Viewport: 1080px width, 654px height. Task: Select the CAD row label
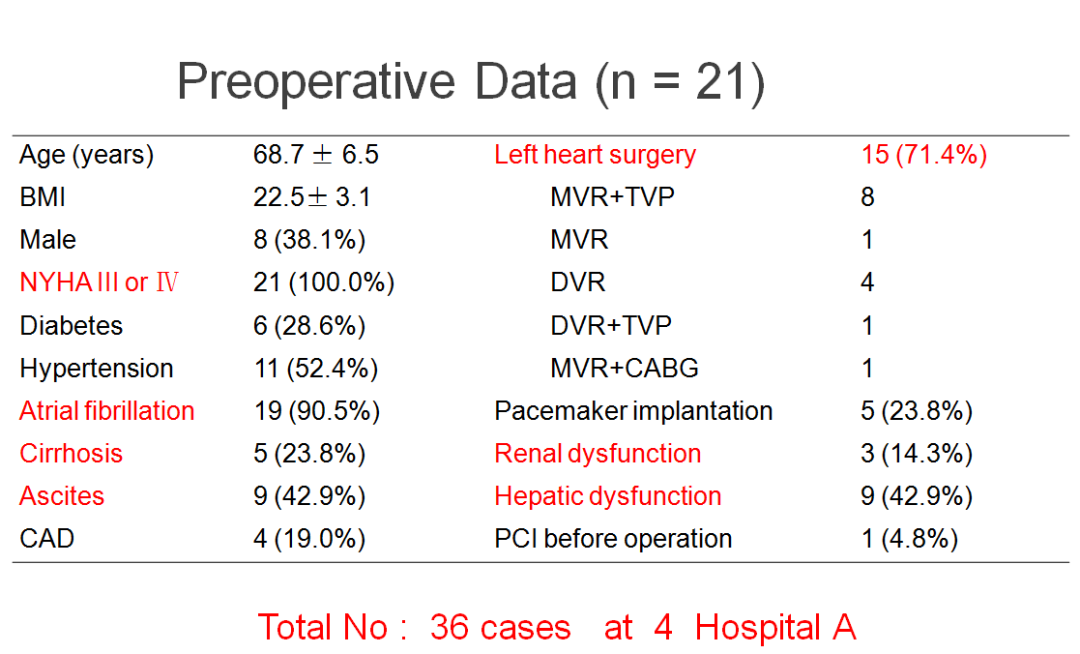point(47,539)
